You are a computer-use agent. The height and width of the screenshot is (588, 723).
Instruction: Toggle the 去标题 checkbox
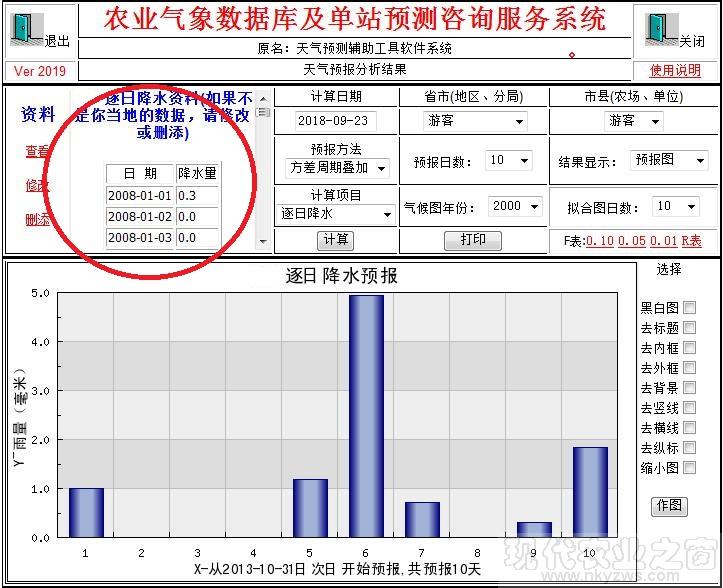pos(689,328)
